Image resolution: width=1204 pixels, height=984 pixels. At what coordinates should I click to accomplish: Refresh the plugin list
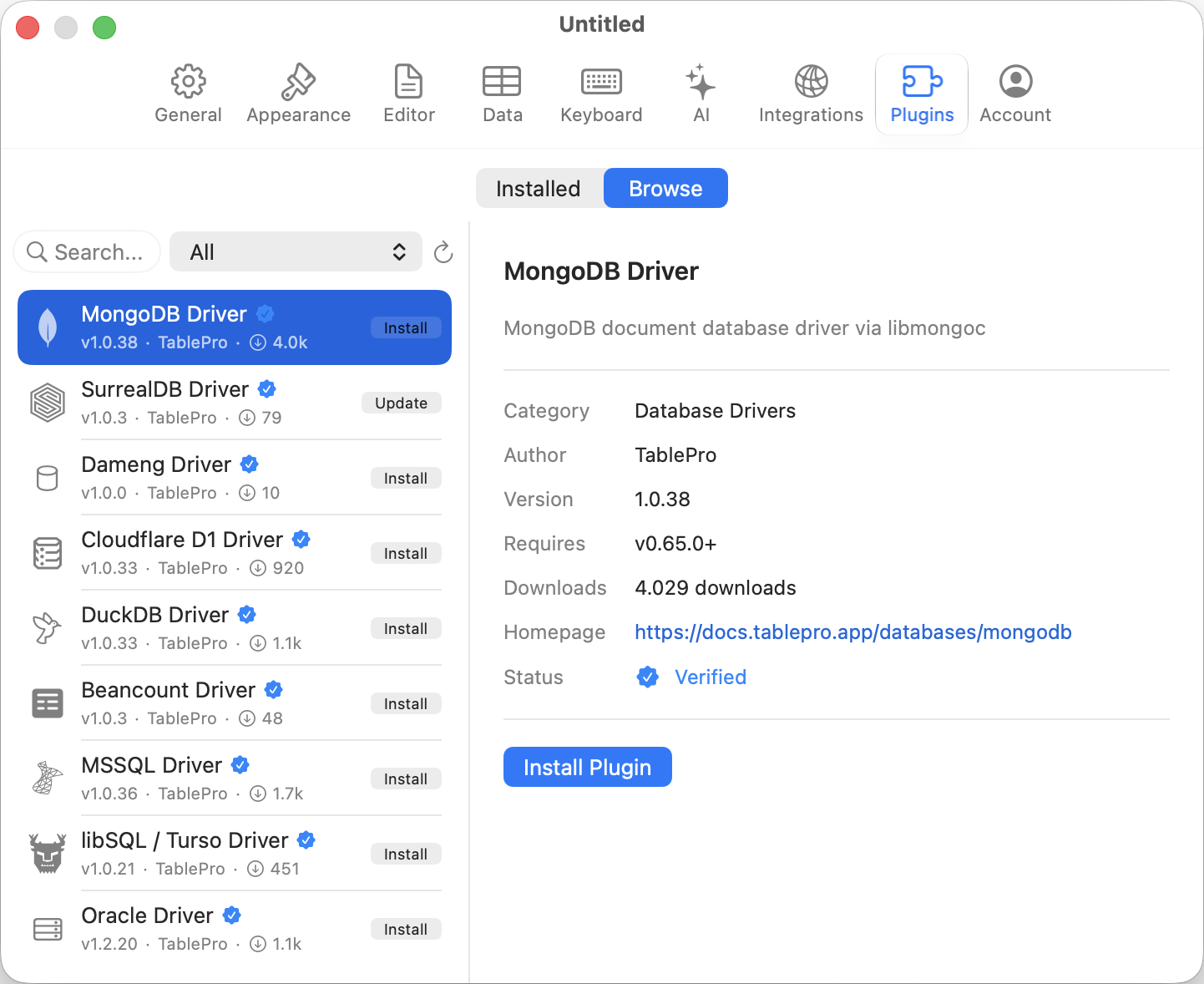pyautogui.click(x=443, y=251)
